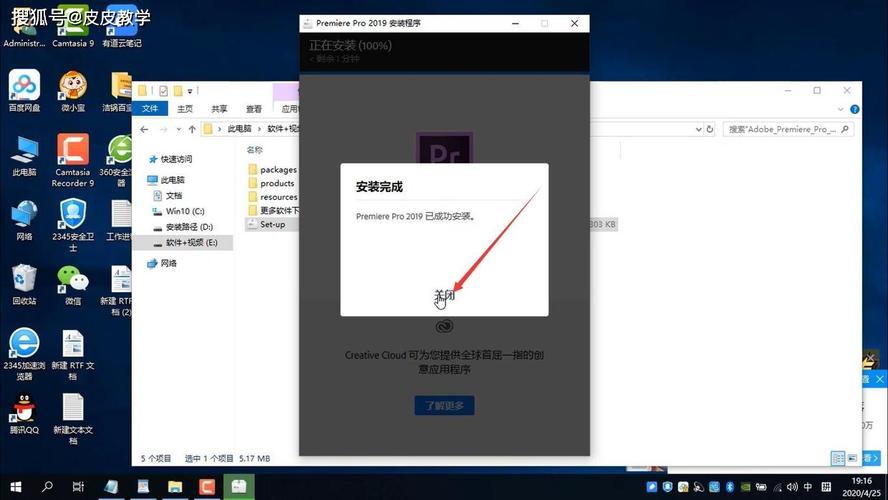The height and width of the screenshot is (500, 888).
Task: Refresh the Explorer folder view
Action: tap(710, 129)
